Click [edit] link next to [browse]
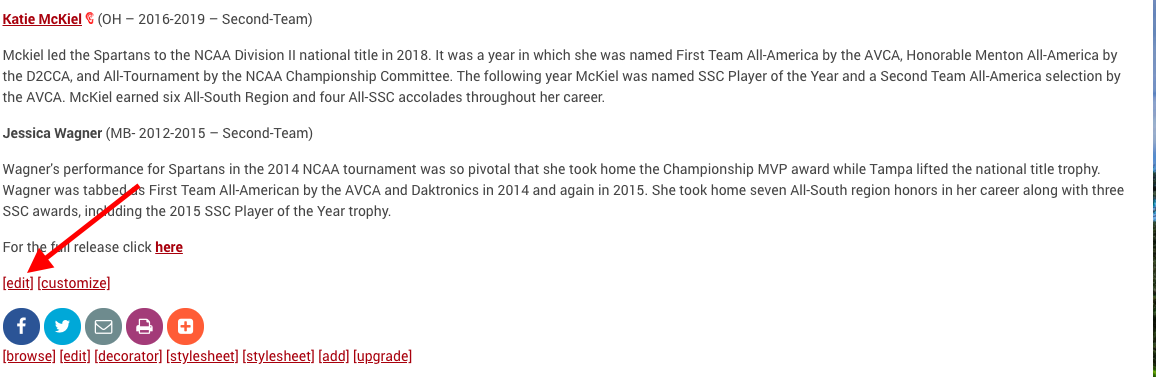The height and width of the screenshot is (377, 1156). tap(75, 356)
